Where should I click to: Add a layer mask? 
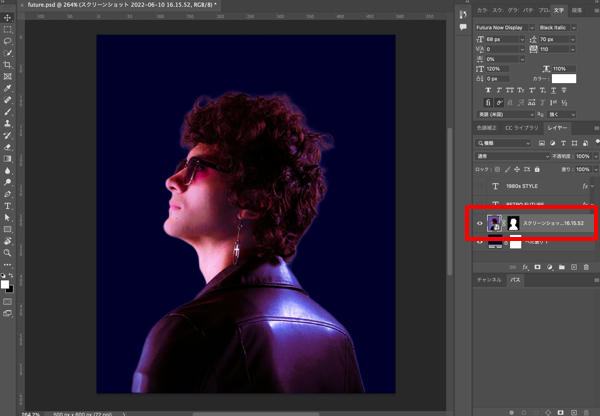tap(538, 267)
